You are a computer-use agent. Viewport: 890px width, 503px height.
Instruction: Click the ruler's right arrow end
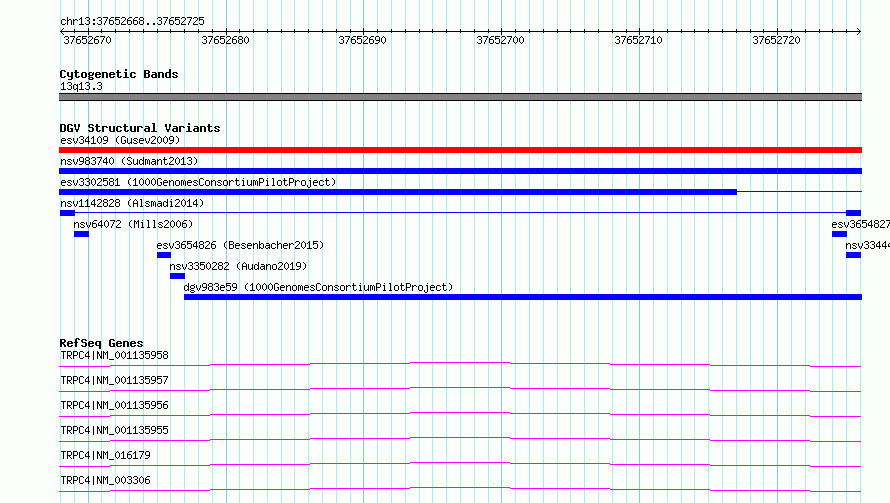pos(858,31)
